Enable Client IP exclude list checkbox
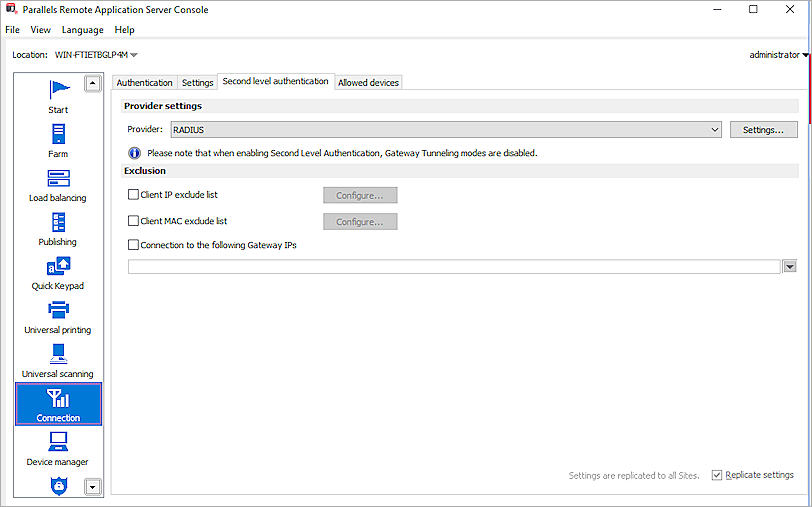 click(x=133, y=194)
